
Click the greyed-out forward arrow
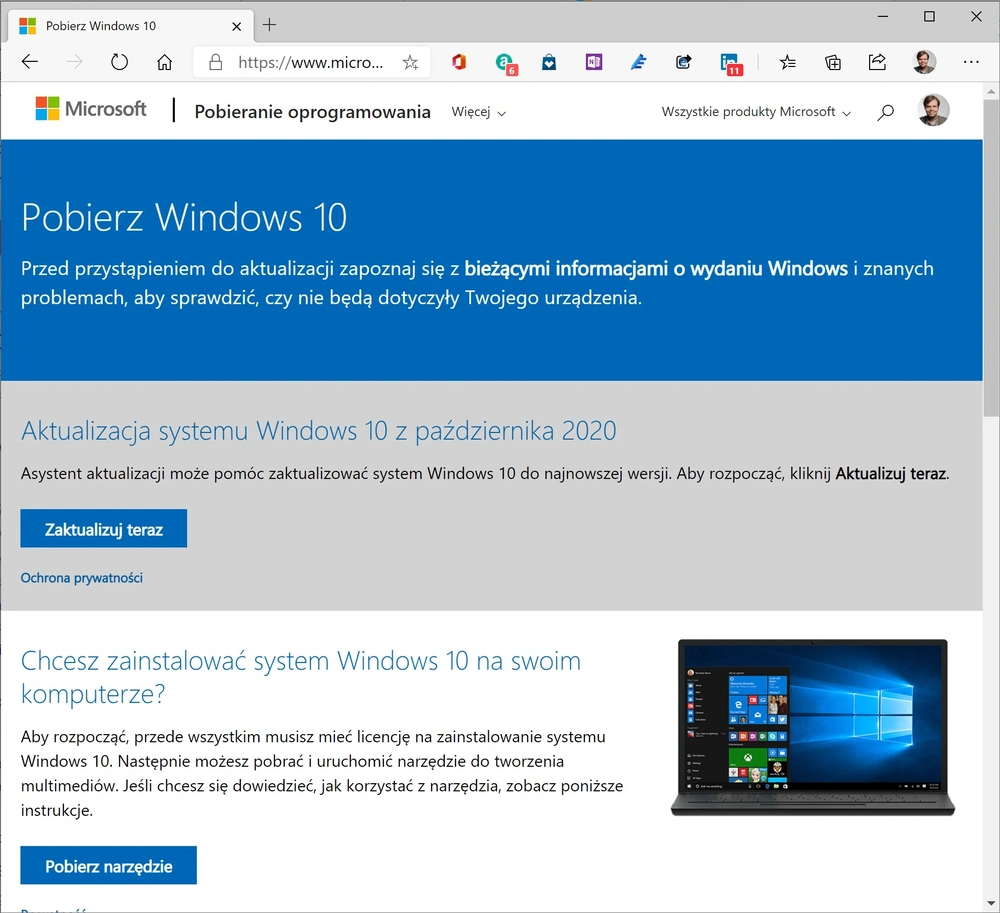[75, 62]
